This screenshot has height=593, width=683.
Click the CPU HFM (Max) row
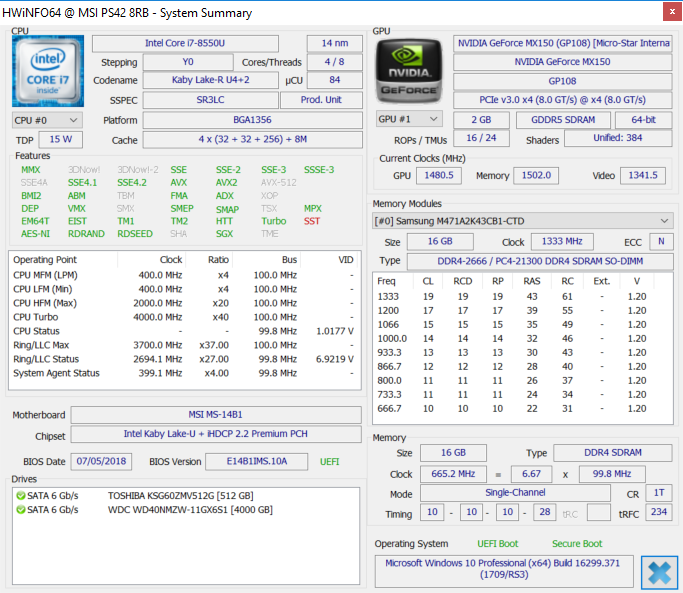pyautogui.click(x=185, y=303)
